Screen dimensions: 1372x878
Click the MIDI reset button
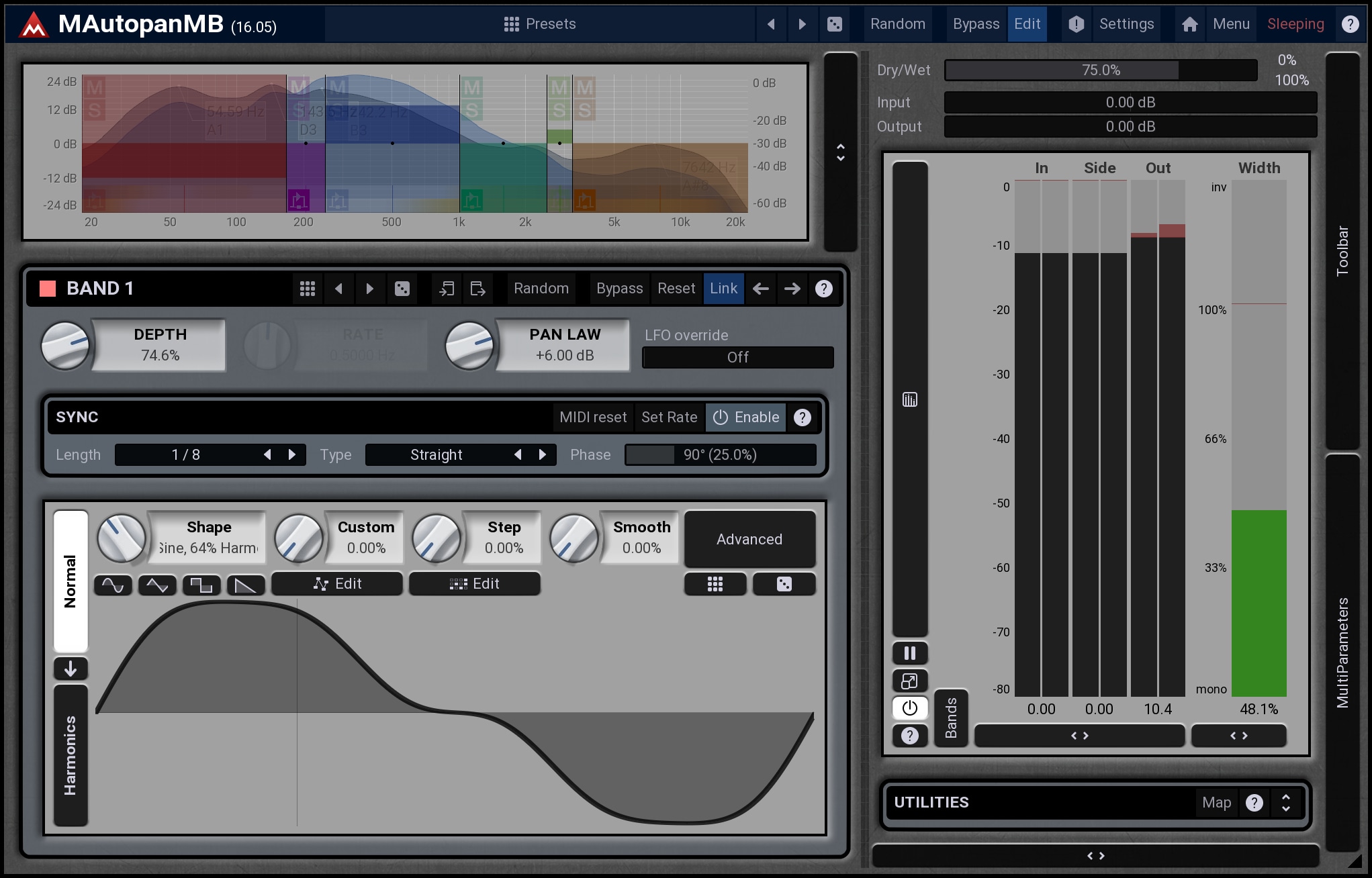(x=593, y=418)
